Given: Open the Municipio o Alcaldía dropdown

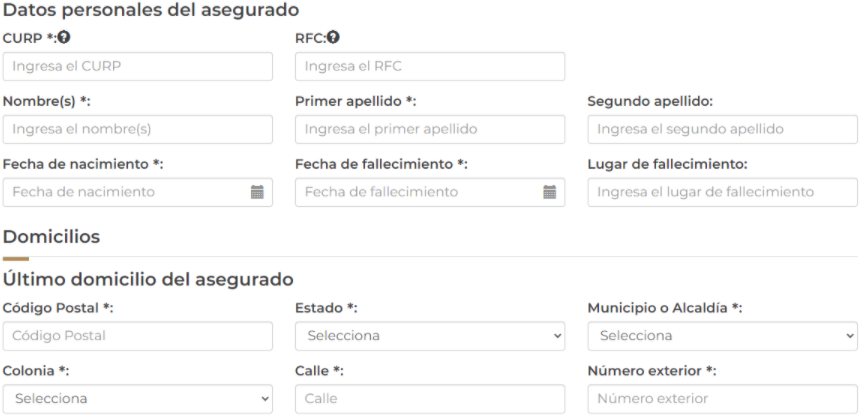Looking at the screenshot, I should point(722,336).
